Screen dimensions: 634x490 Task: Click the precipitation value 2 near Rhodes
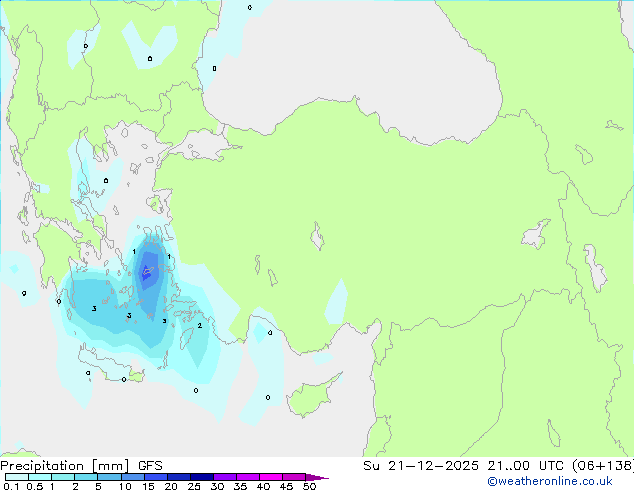click(199, 325)
